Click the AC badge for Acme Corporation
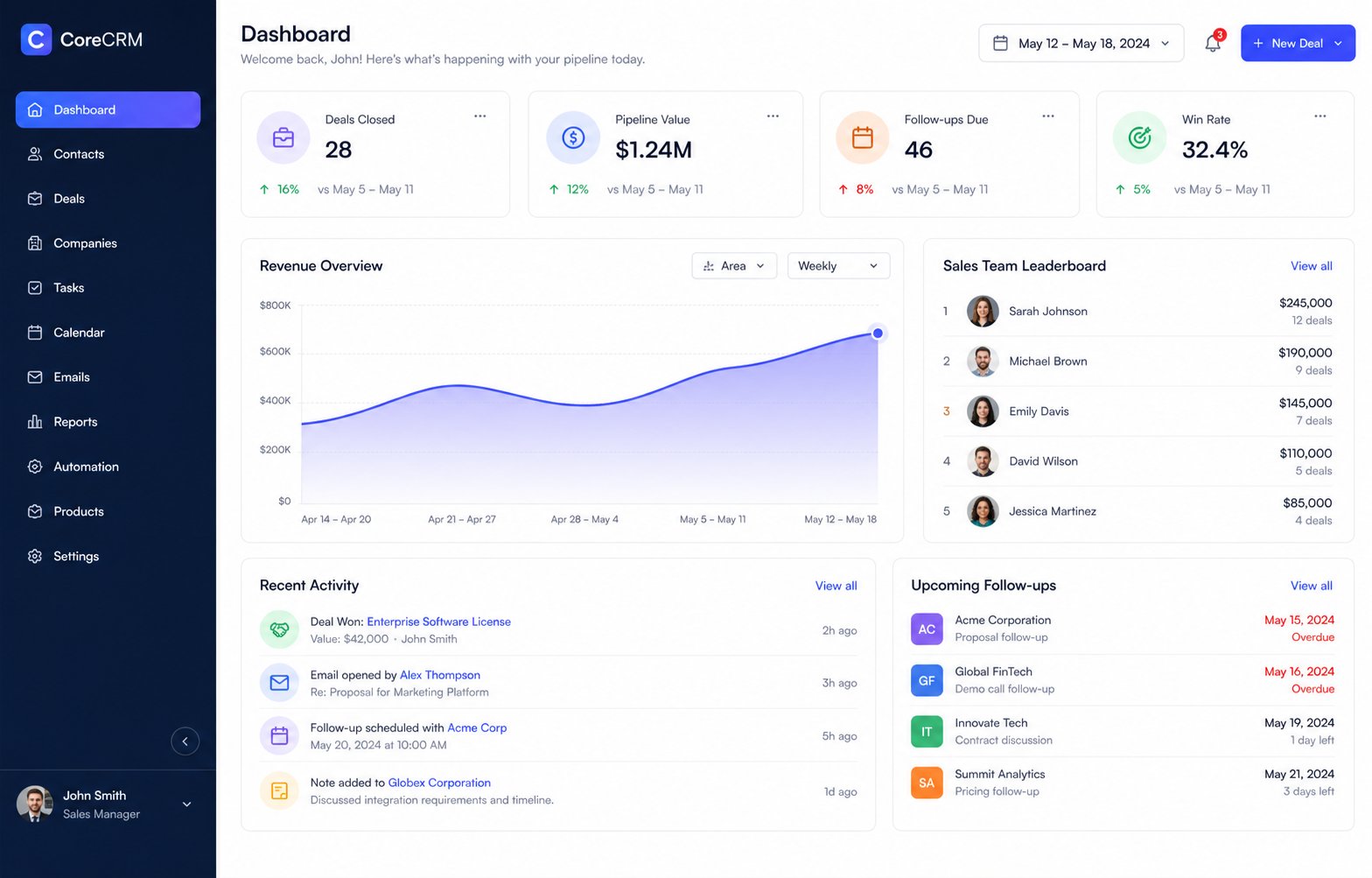The image size is (1372, 878). pyautogui.click(x=927, y=629)
